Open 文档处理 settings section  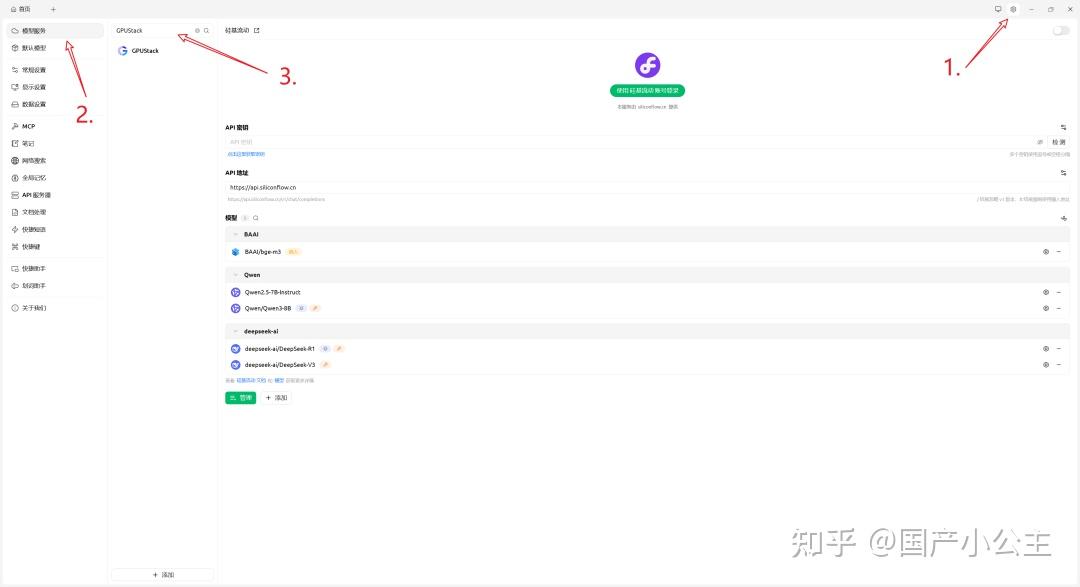pyautogui.click(x=55, y=212)
